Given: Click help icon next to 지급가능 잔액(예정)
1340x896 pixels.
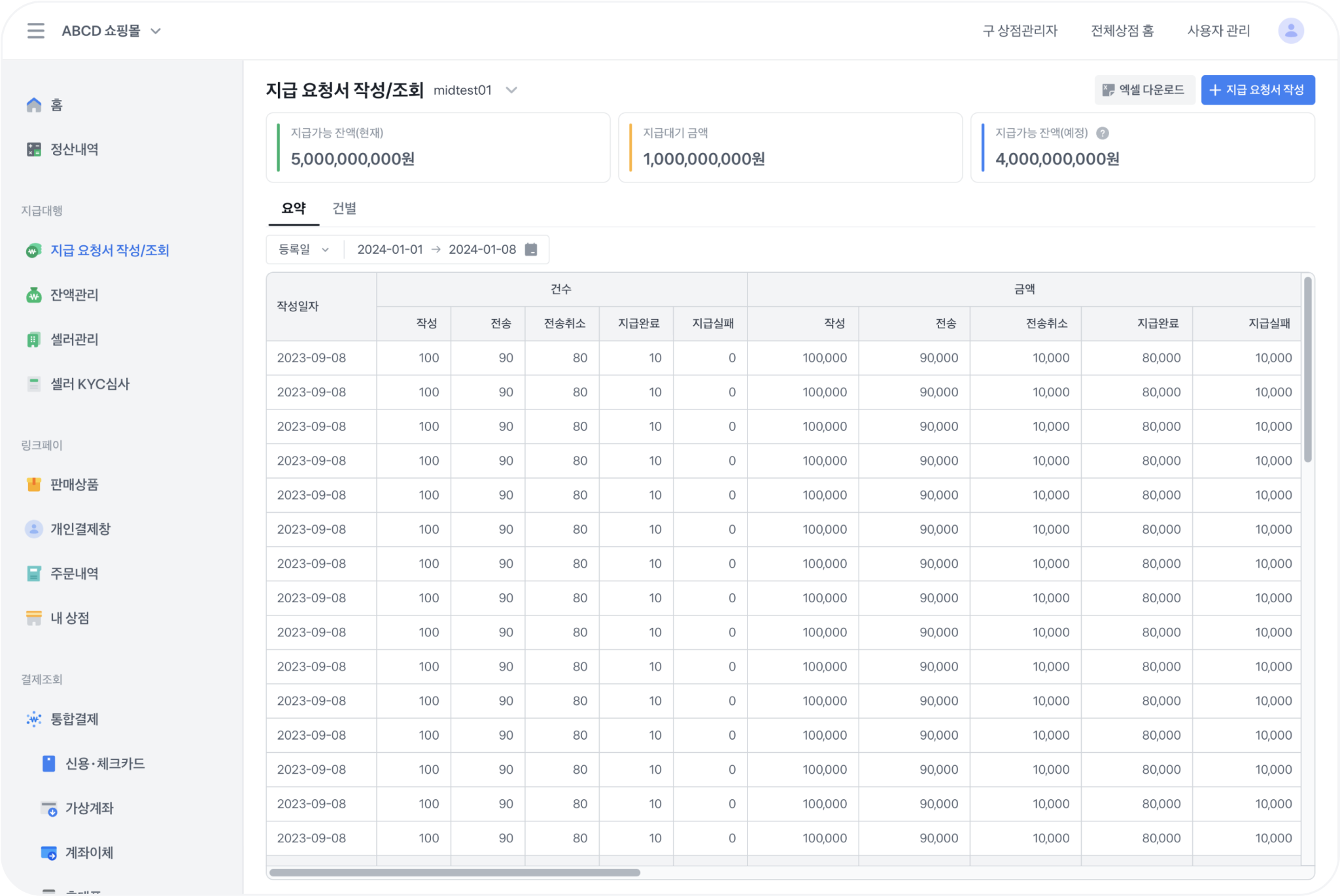Looking at the screenshot, I should 1103,133.
